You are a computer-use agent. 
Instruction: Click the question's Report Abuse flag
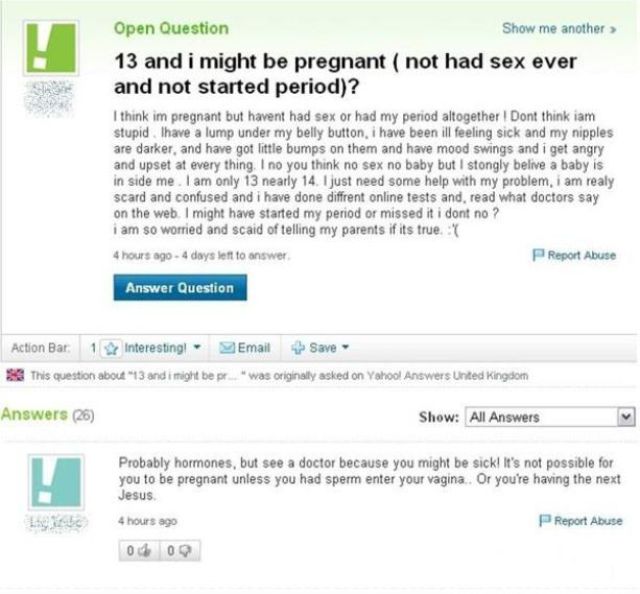click(541, 255)
